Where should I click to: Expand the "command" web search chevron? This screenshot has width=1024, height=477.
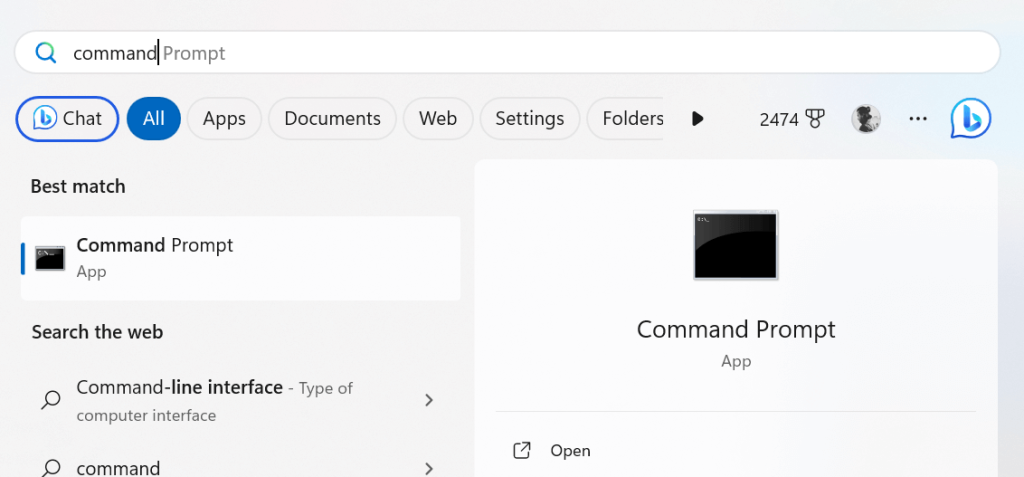click(429, 467)
